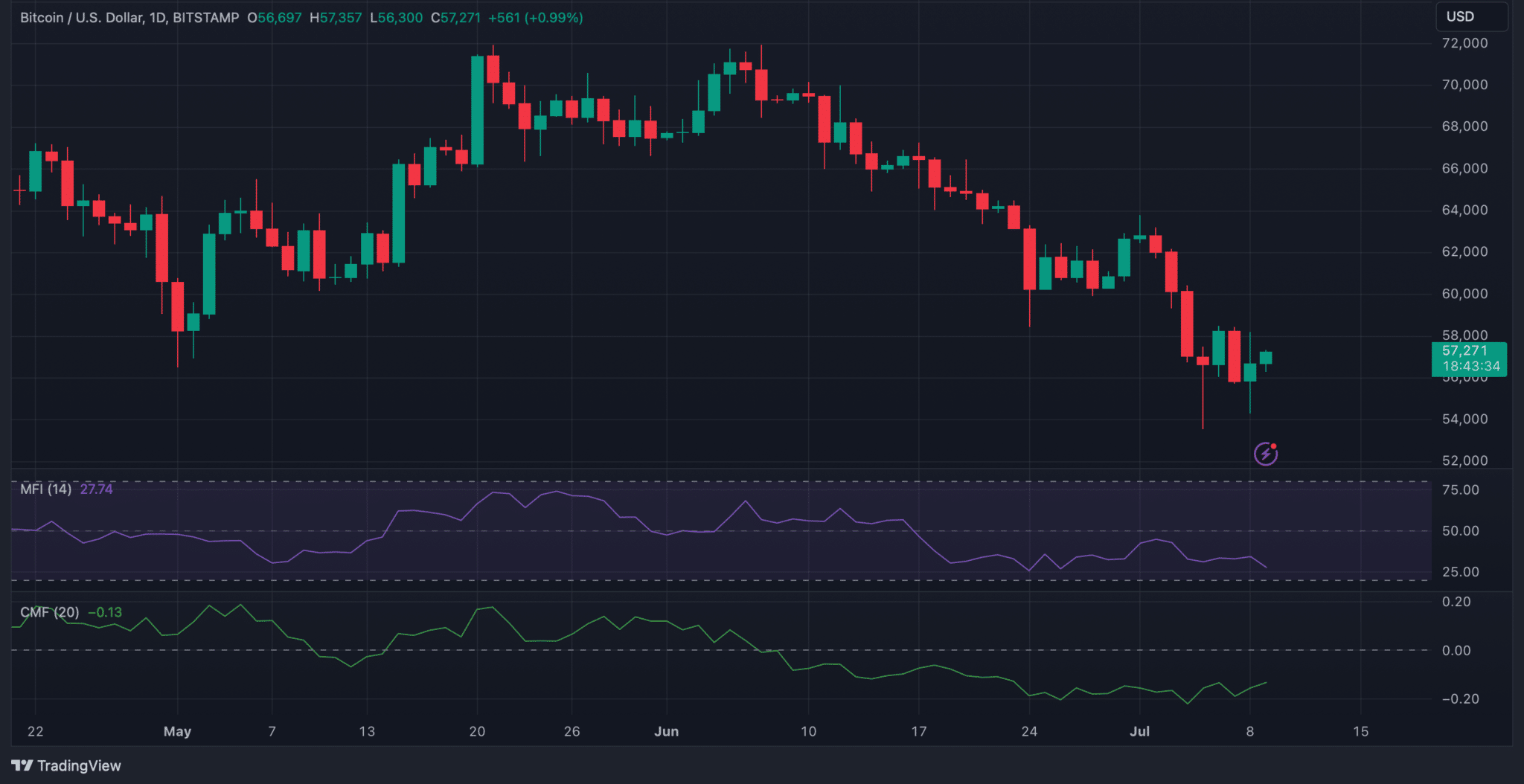Click the close value C57,271 in header
This screenshot has height=784, width=1524.
tap(455, 17)
